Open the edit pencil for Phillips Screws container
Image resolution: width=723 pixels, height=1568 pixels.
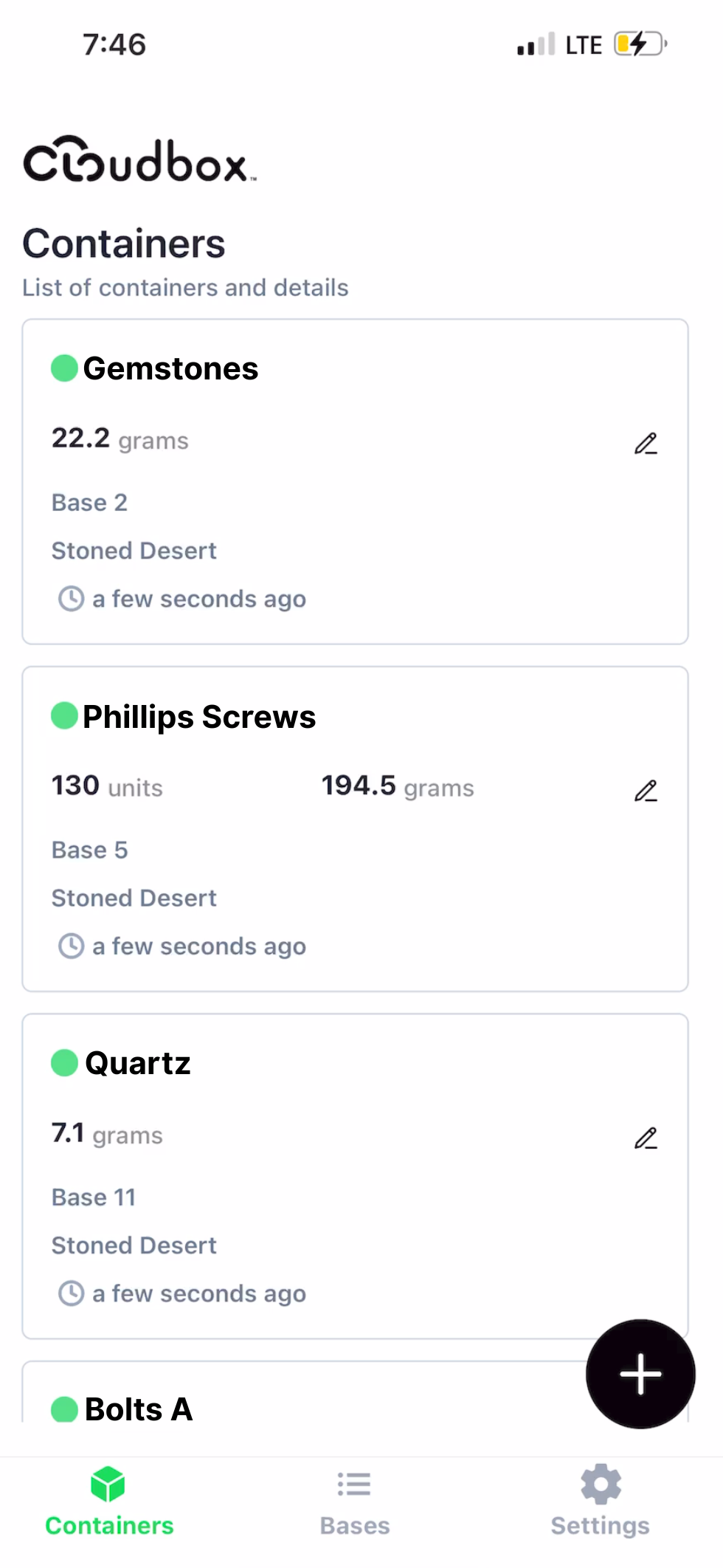coord(646,790)
